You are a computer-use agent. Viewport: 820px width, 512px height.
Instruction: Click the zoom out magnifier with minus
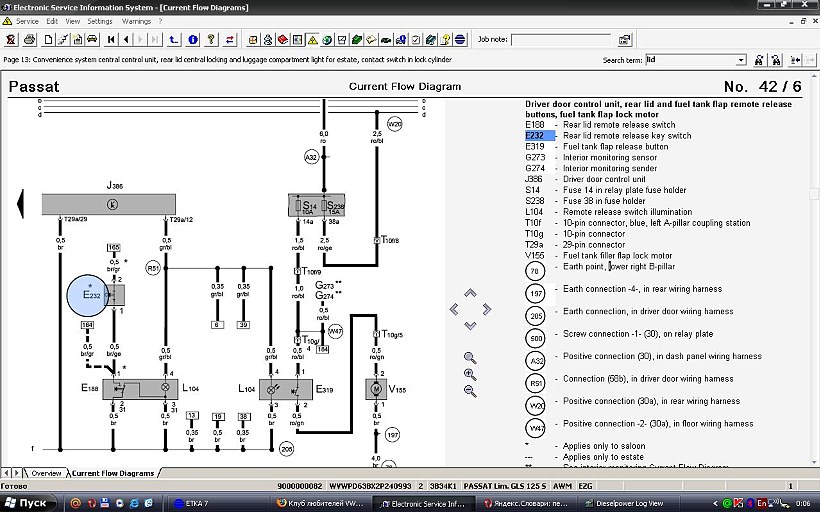click(x=470, y=391)
